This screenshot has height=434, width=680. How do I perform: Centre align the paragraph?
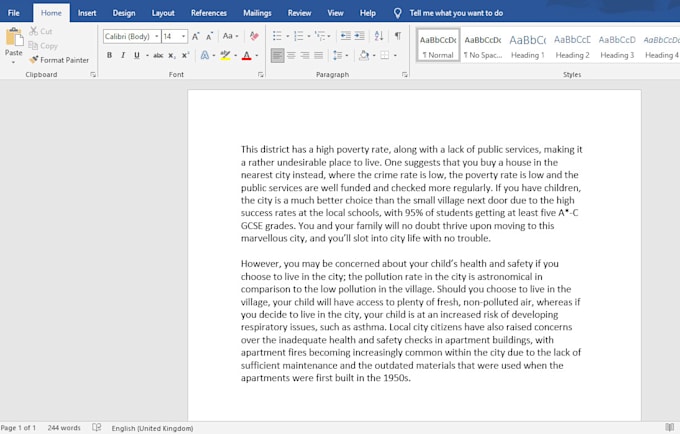click(291, 55)
